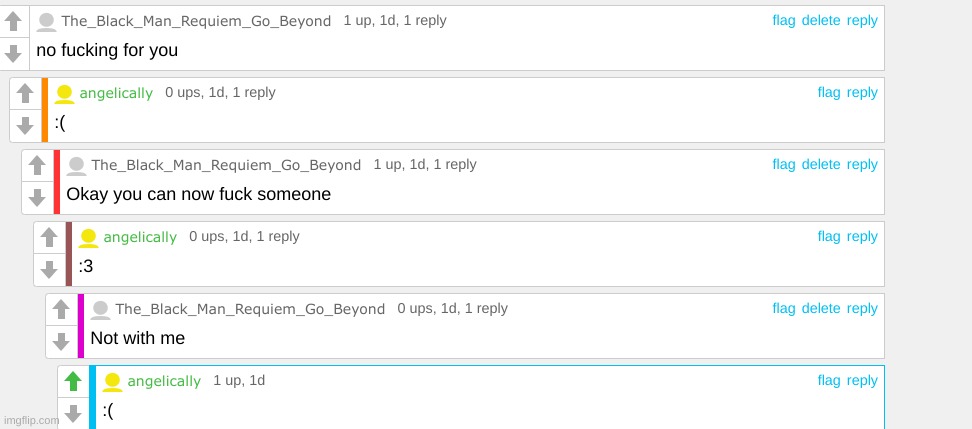Toggle upvote on the topmost comment
This screenshot has height=429, width=972.
(13, 21)
